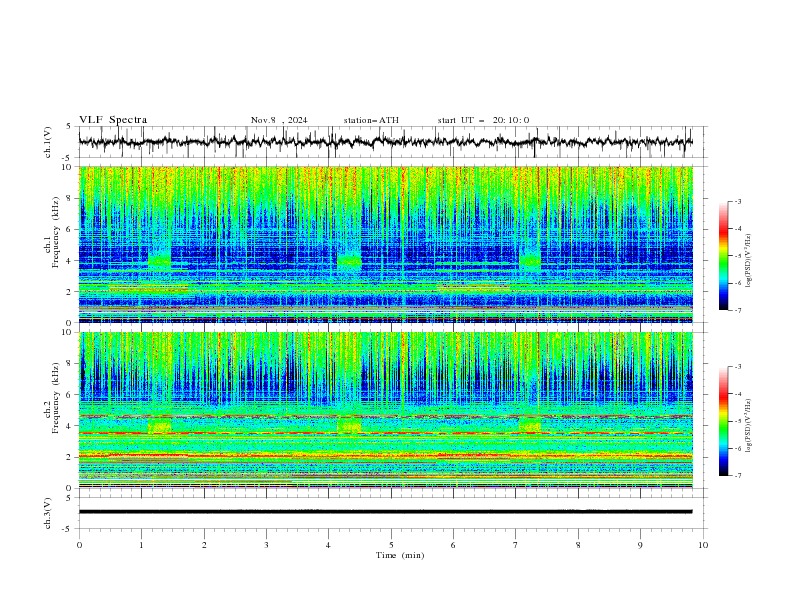Click the date text "Nov.8 , 2024"
Image resolution: width=792 pixels, height=612 pixels.
279,120
